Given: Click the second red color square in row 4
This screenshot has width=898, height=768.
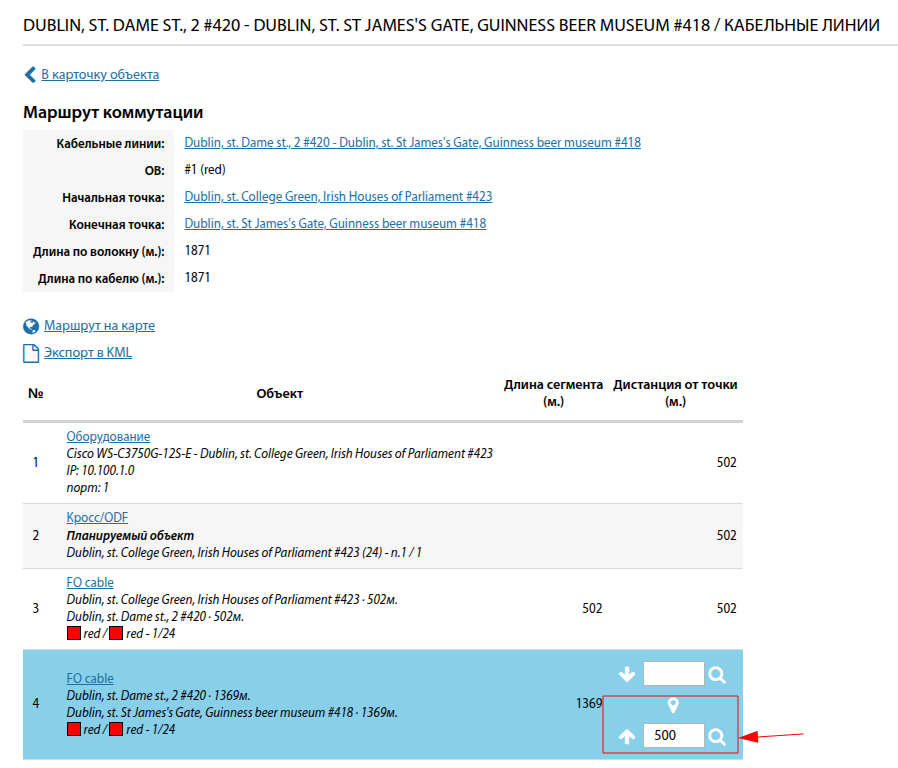Looking at the screenshot, I should 116,730.
